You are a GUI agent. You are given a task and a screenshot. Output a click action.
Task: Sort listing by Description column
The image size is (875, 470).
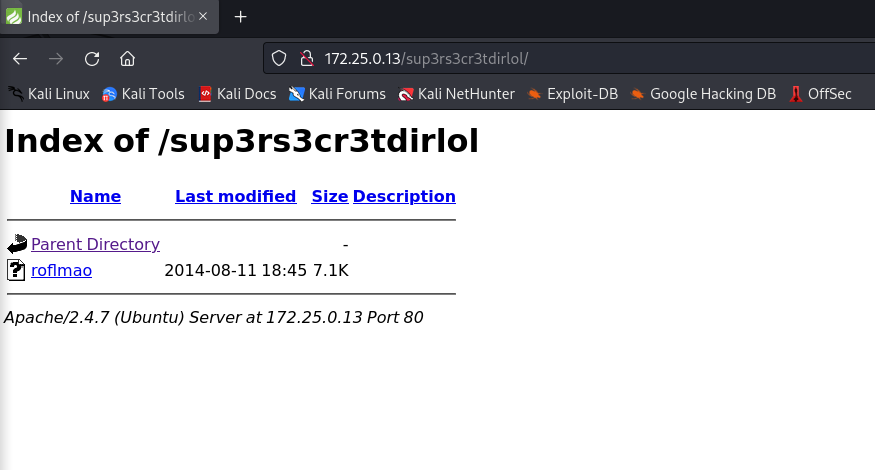coord(404,196)
